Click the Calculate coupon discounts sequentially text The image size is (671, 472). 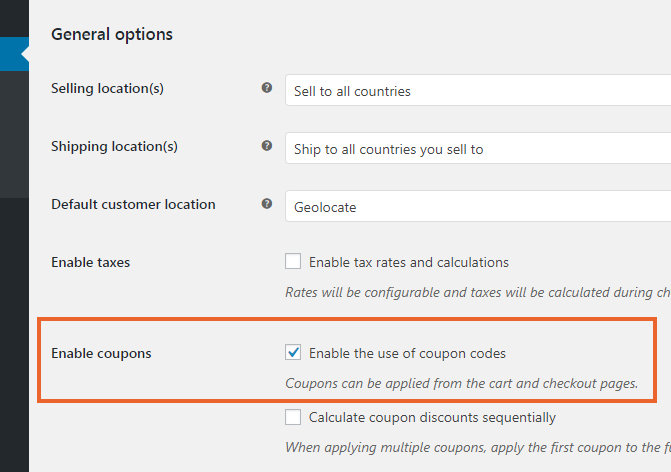[432, 418]
